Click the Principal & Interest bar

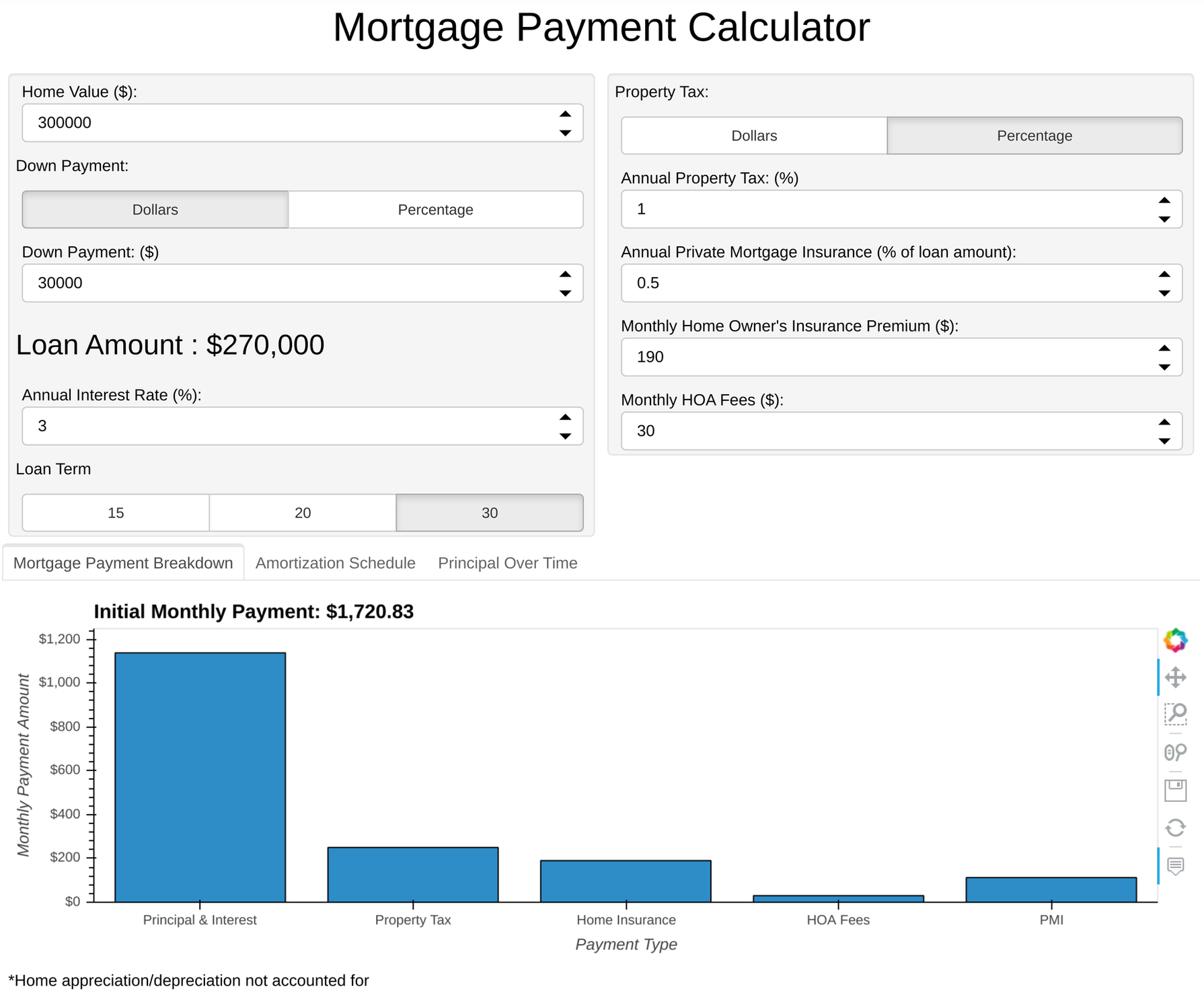[x=200, y=777]
